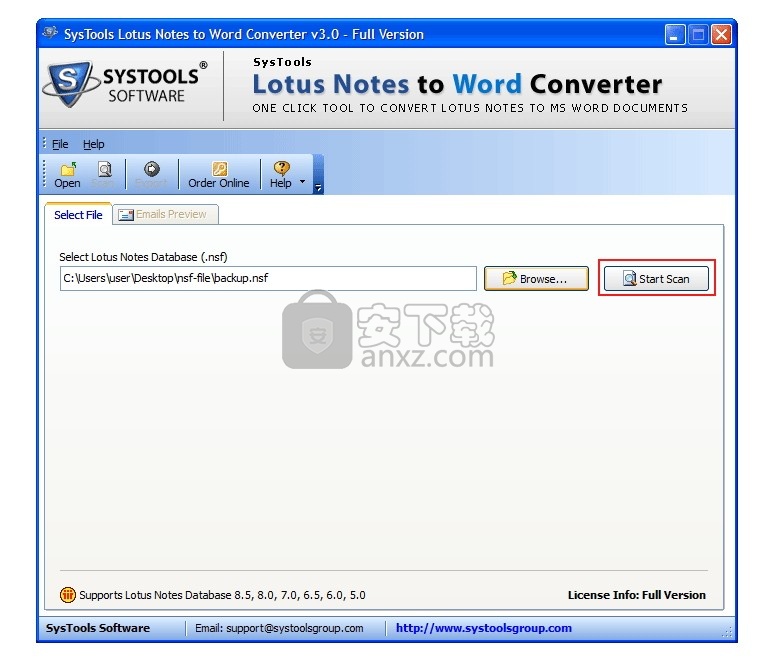Start scanning with the Start Scan button

(x=656, y=279)
